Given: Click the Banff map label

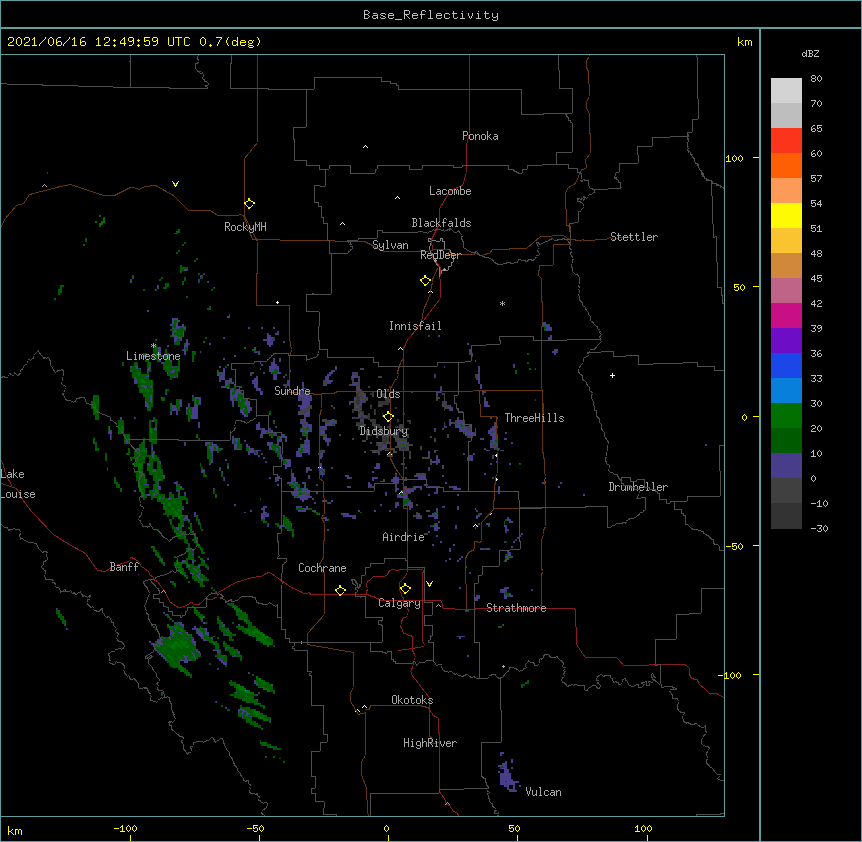Looking at the screenshot, I should click(124, 567).
